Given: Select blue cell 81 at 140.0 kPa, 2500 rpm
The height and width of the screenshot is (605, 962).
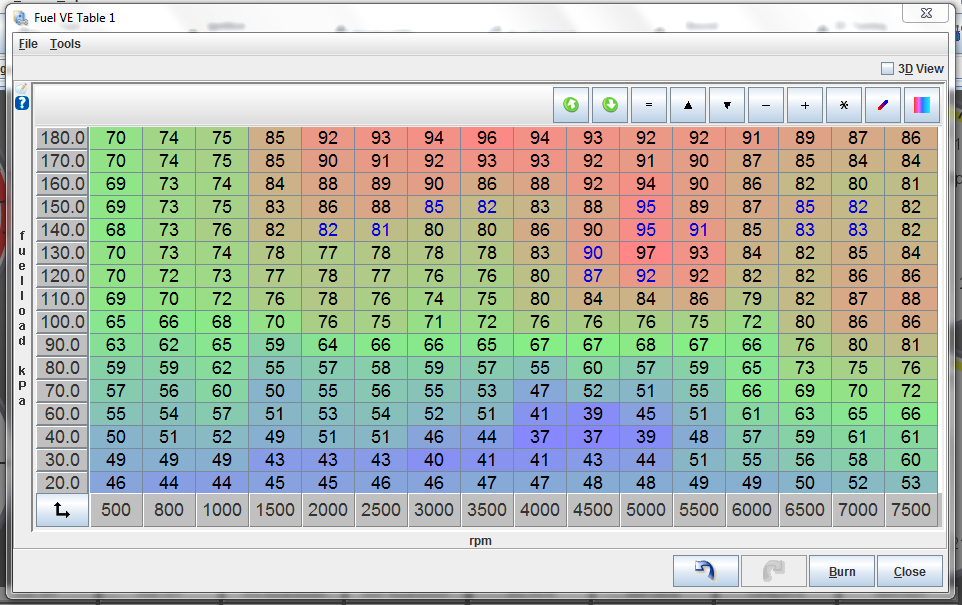Looking at the screenshot, I should (380, 229).
